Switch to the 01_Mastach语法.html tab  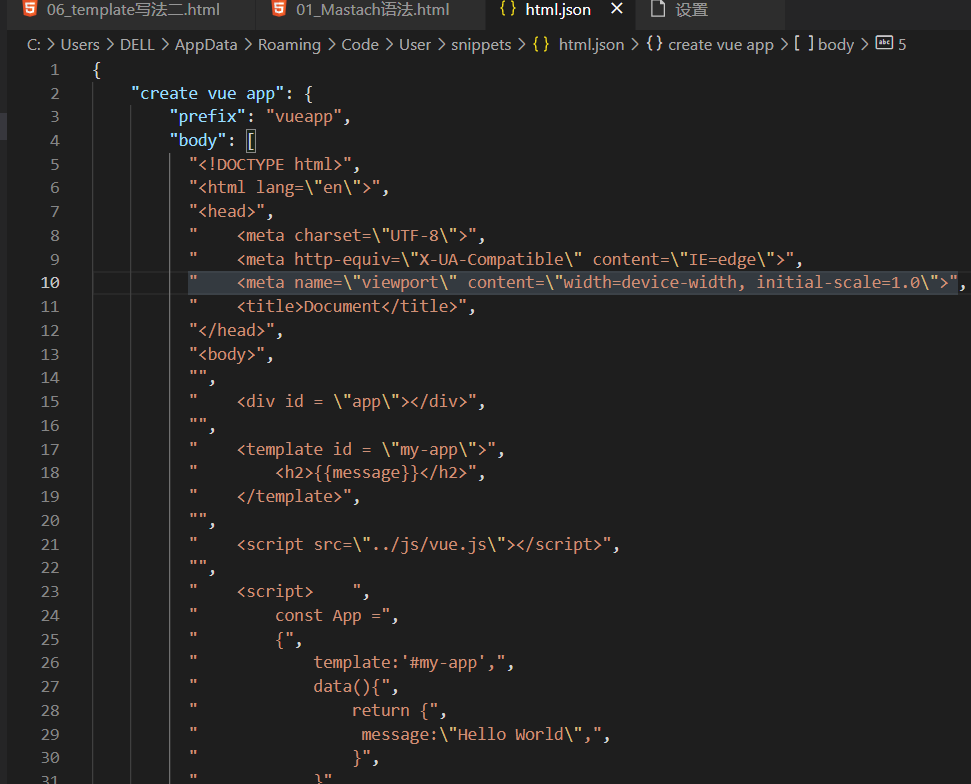click(372, 10)
